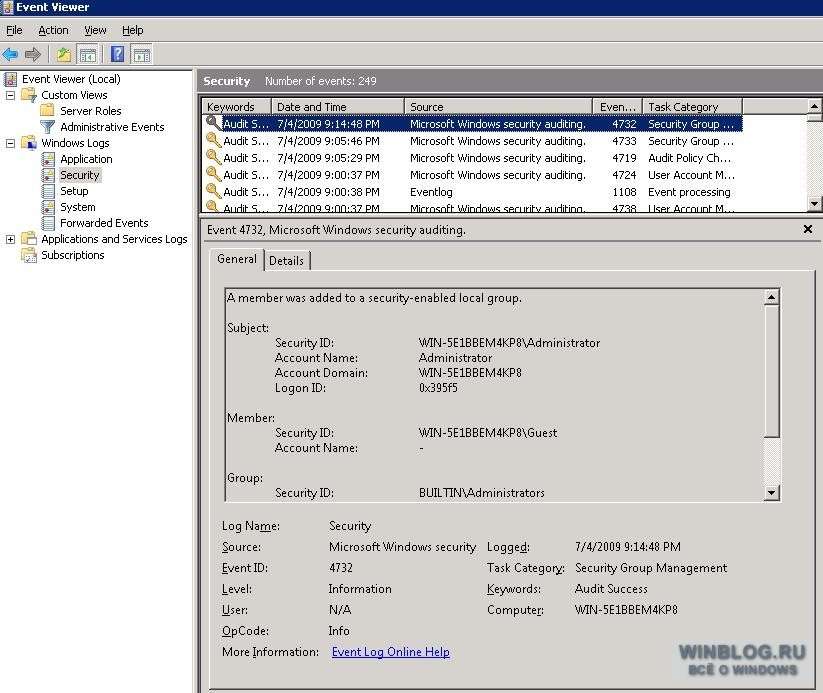Image resolution: width=823 pixels, height=693 pixels.
Task: Click event description scrollbar down arrow
Action: [x=771, y=492]
